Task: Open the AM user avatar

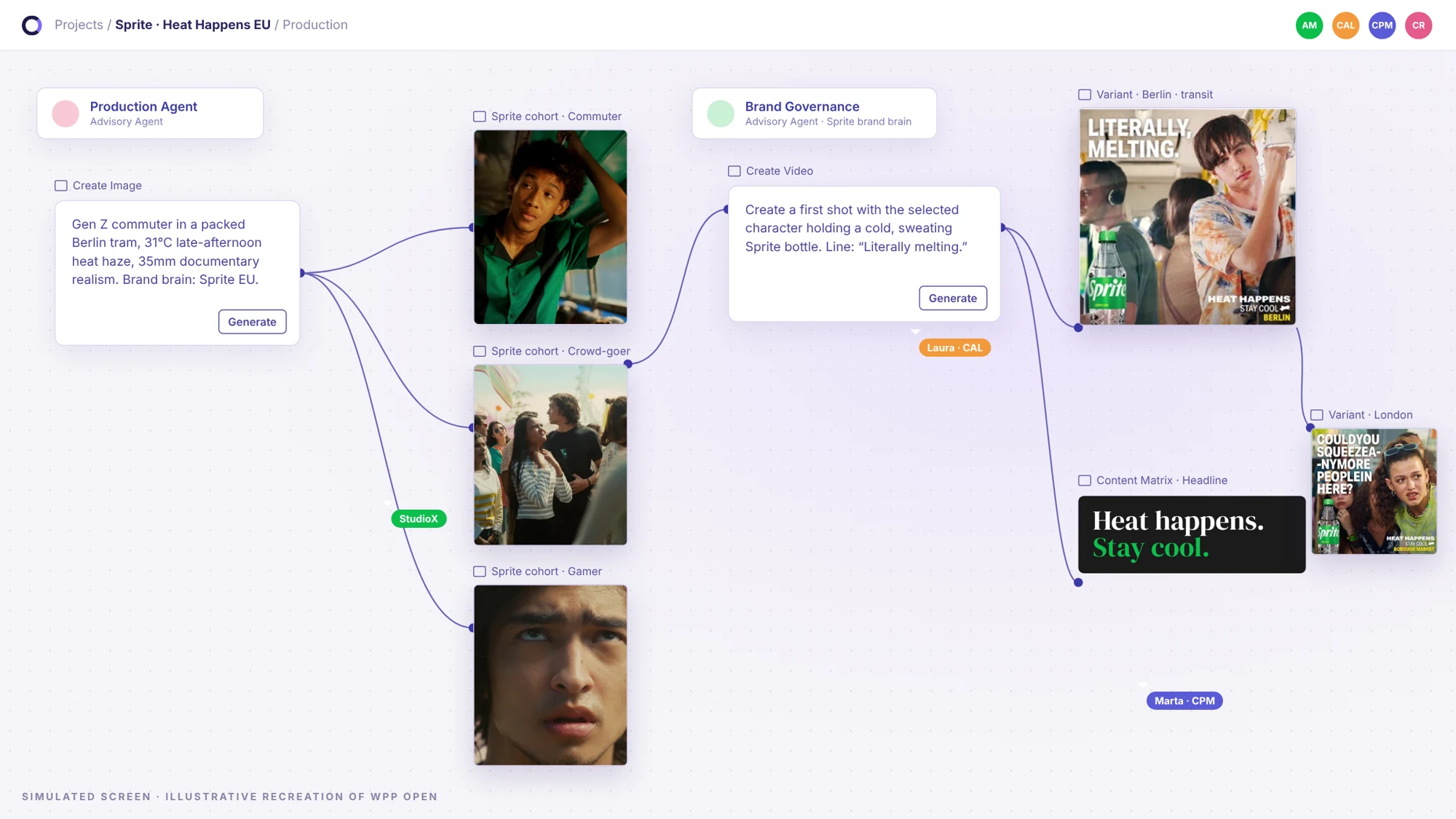Action: pyautogui.click(x=1309, y=25)
